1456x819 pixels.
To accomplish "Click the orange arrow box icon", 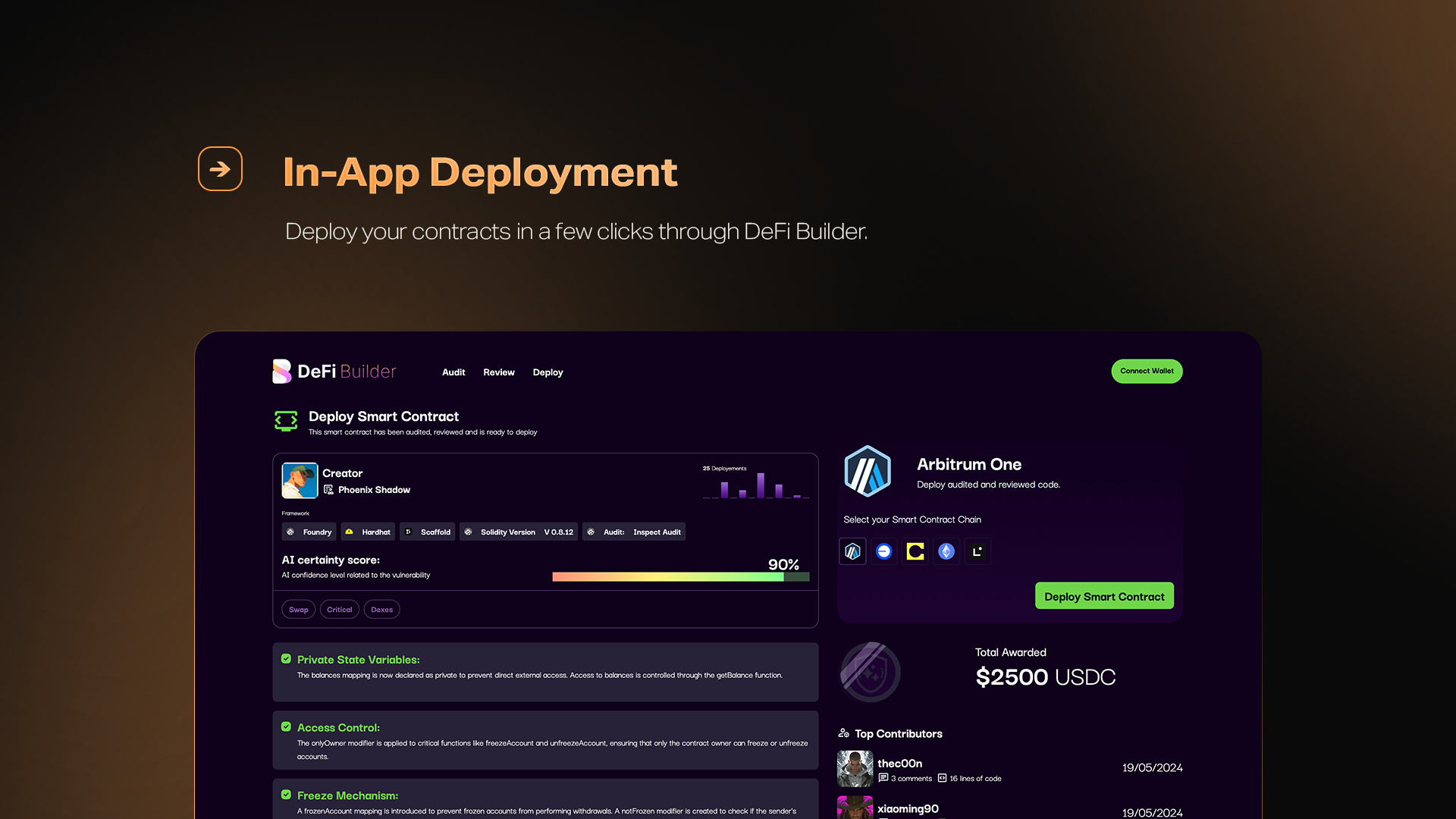I will tap(220, 168).
